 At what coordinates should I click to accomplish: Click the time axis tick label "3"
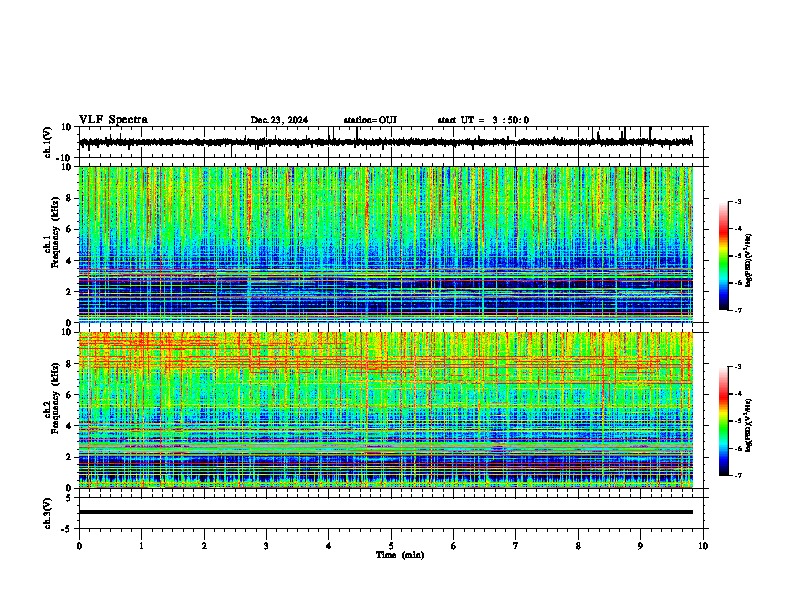pyautogui.click(x=266, y=546)
